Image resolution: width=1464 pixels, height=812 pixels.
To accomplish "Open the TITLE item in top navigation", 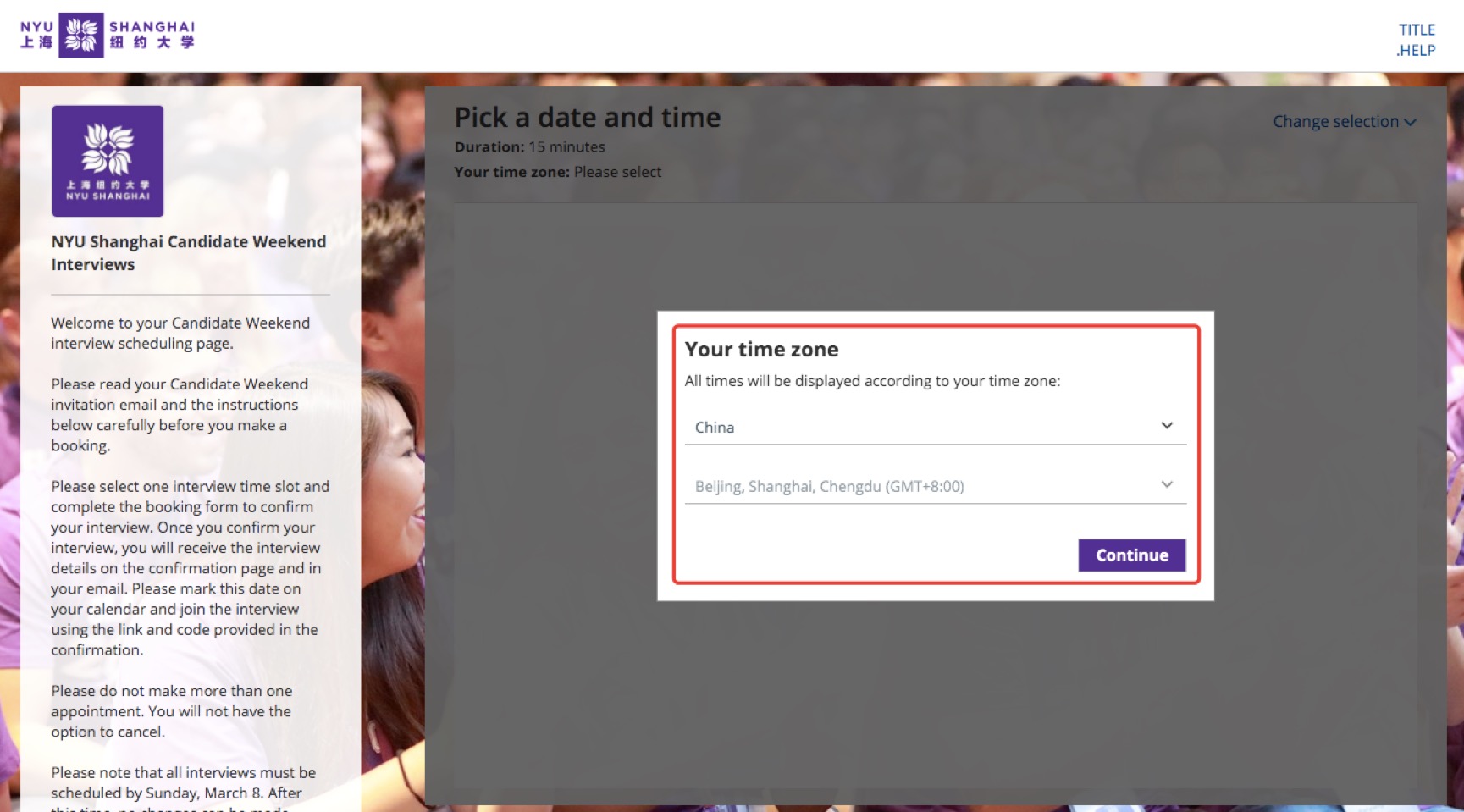I will (1417, 30).
